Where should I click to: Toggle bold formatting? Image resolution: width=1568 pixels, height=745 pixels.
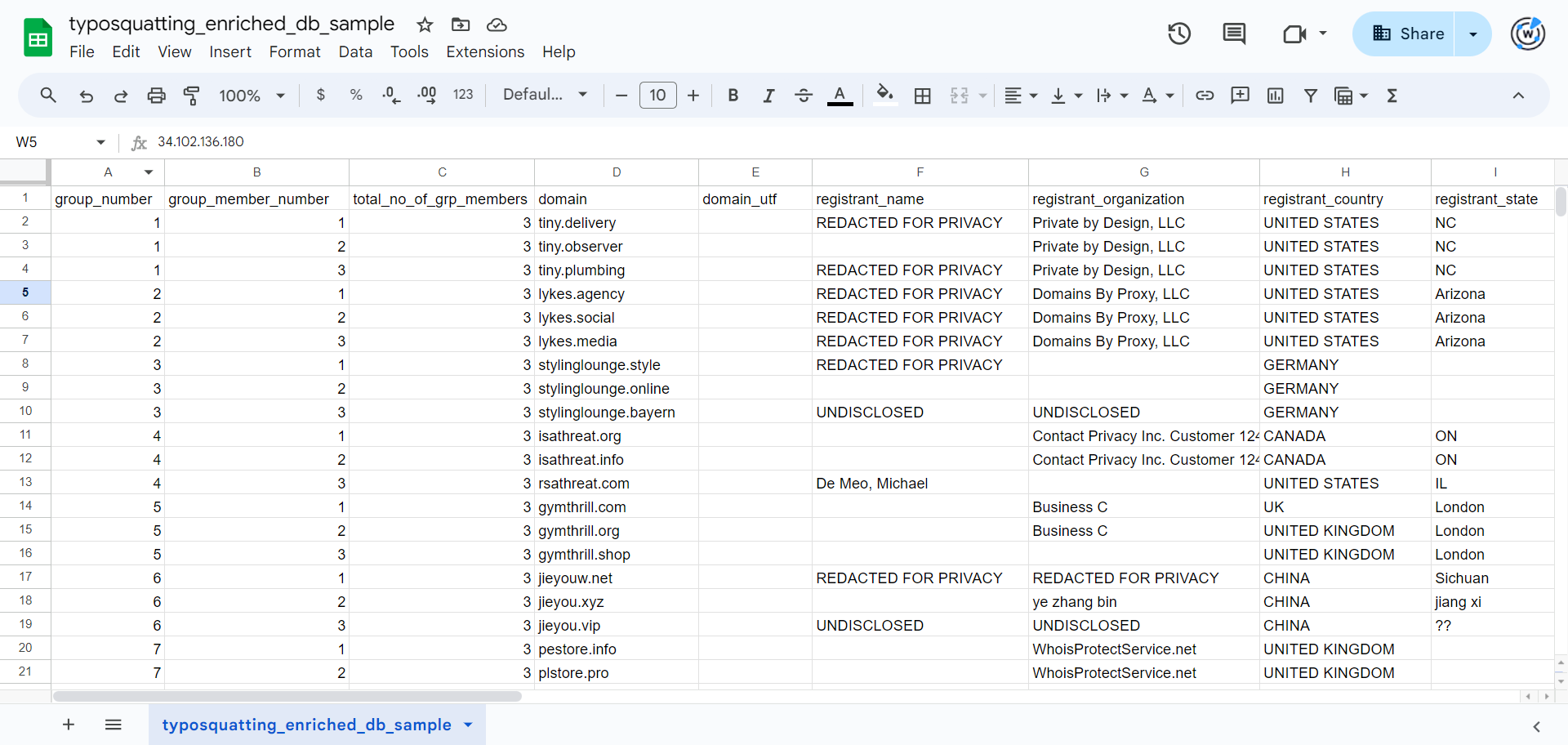click(733, 96)
